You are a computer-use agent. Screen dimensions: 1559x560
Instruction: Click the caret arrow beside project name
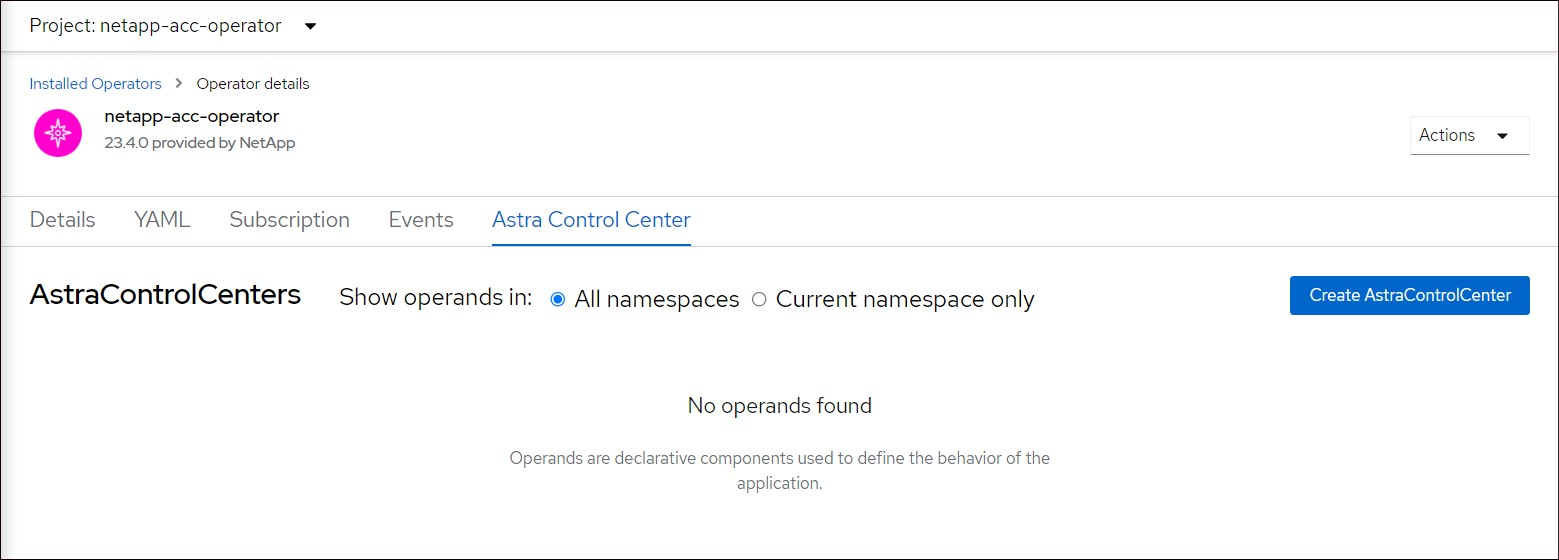point(310,27)
